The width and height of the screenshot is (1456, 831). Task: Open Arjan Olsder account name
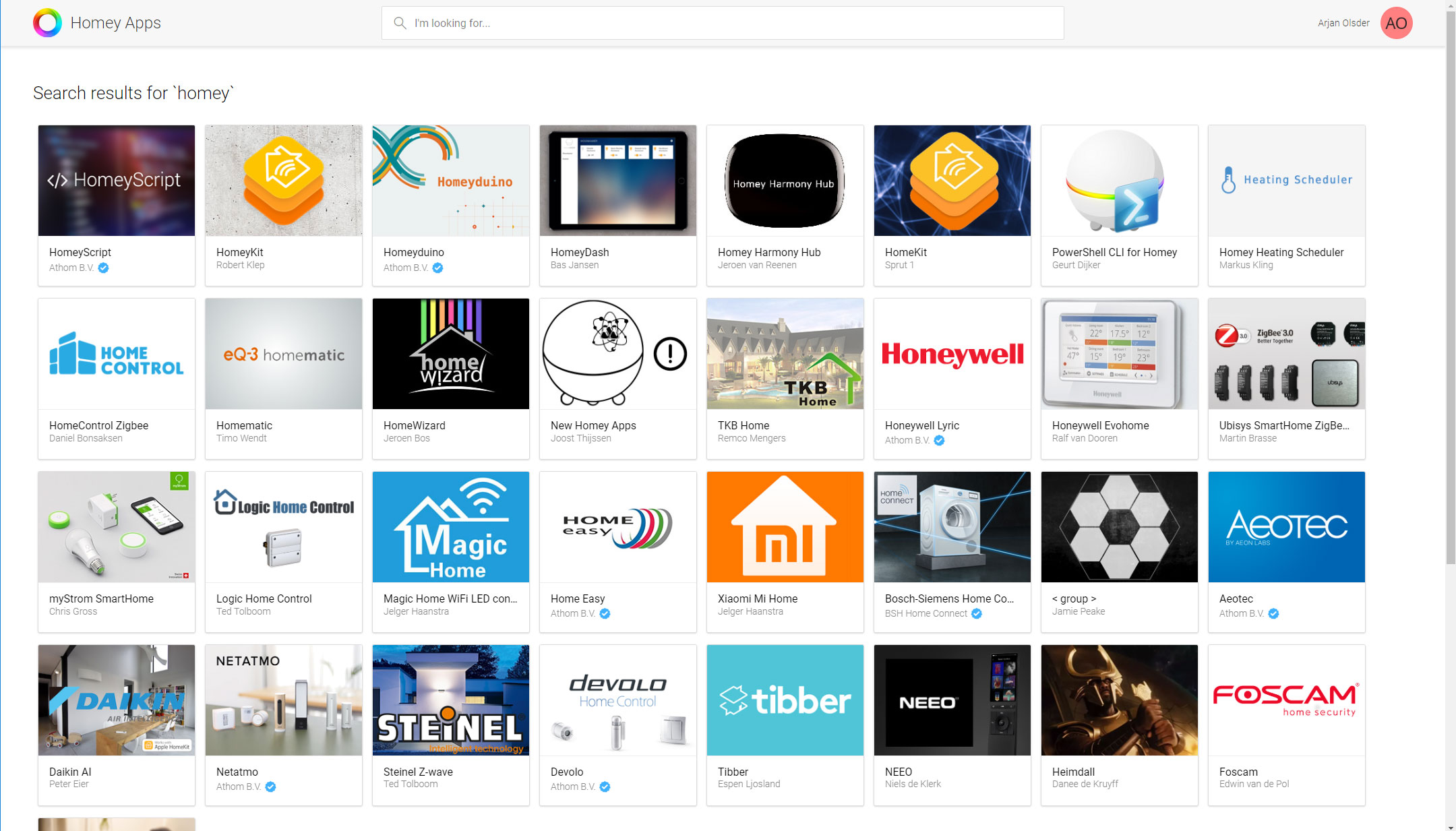[1343, 23]
